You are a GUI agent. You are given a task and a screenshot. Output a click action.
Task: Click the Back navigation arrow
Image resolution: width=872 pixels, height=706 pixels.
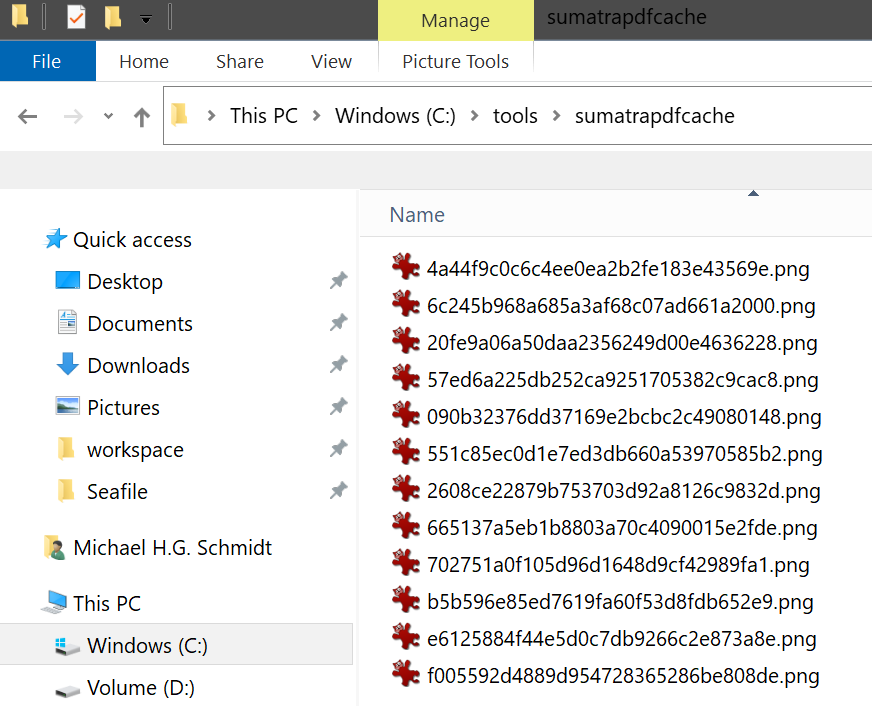point(27,116)
